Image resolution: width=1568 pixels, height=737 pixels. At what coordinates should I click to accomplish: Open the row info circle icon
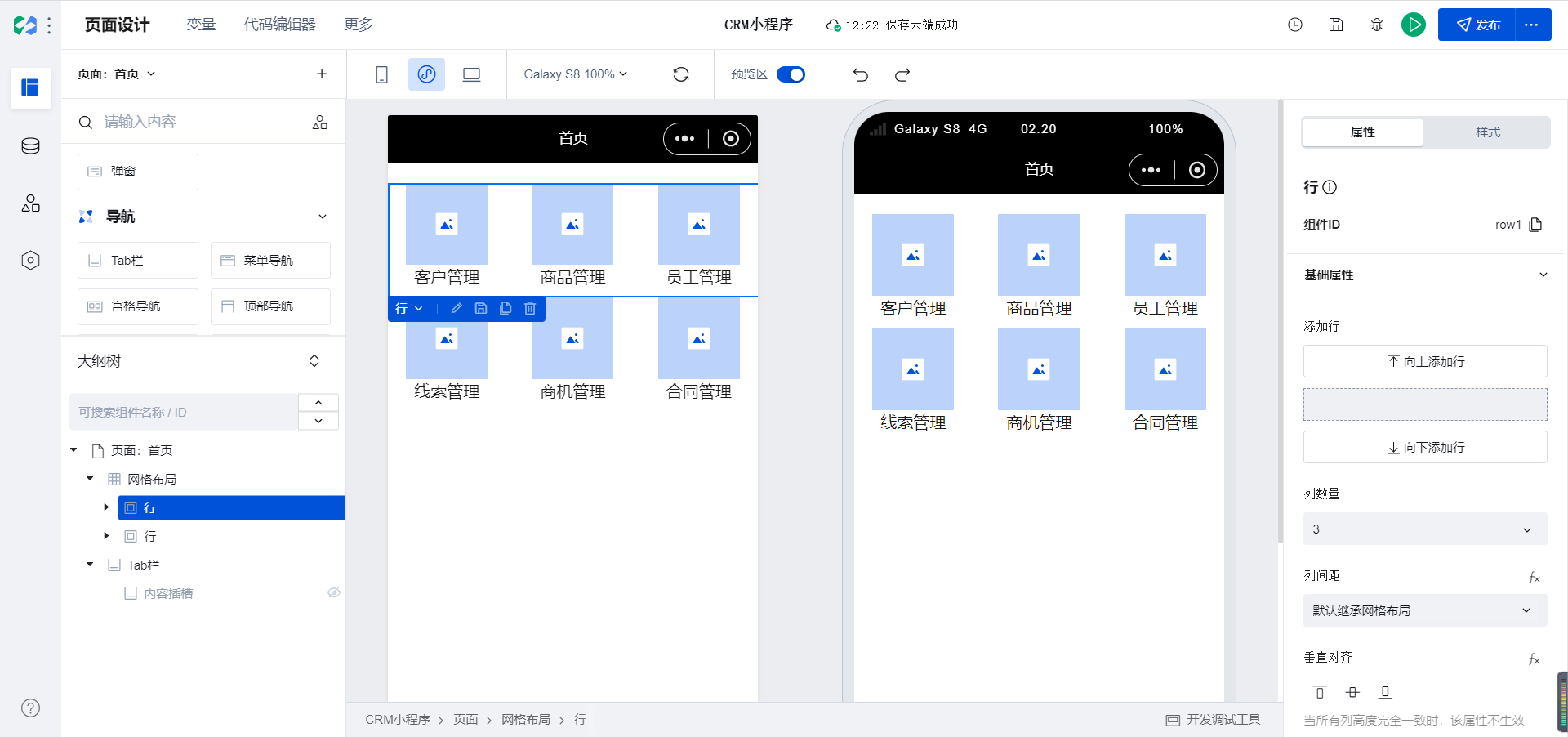coord(1330,187)
